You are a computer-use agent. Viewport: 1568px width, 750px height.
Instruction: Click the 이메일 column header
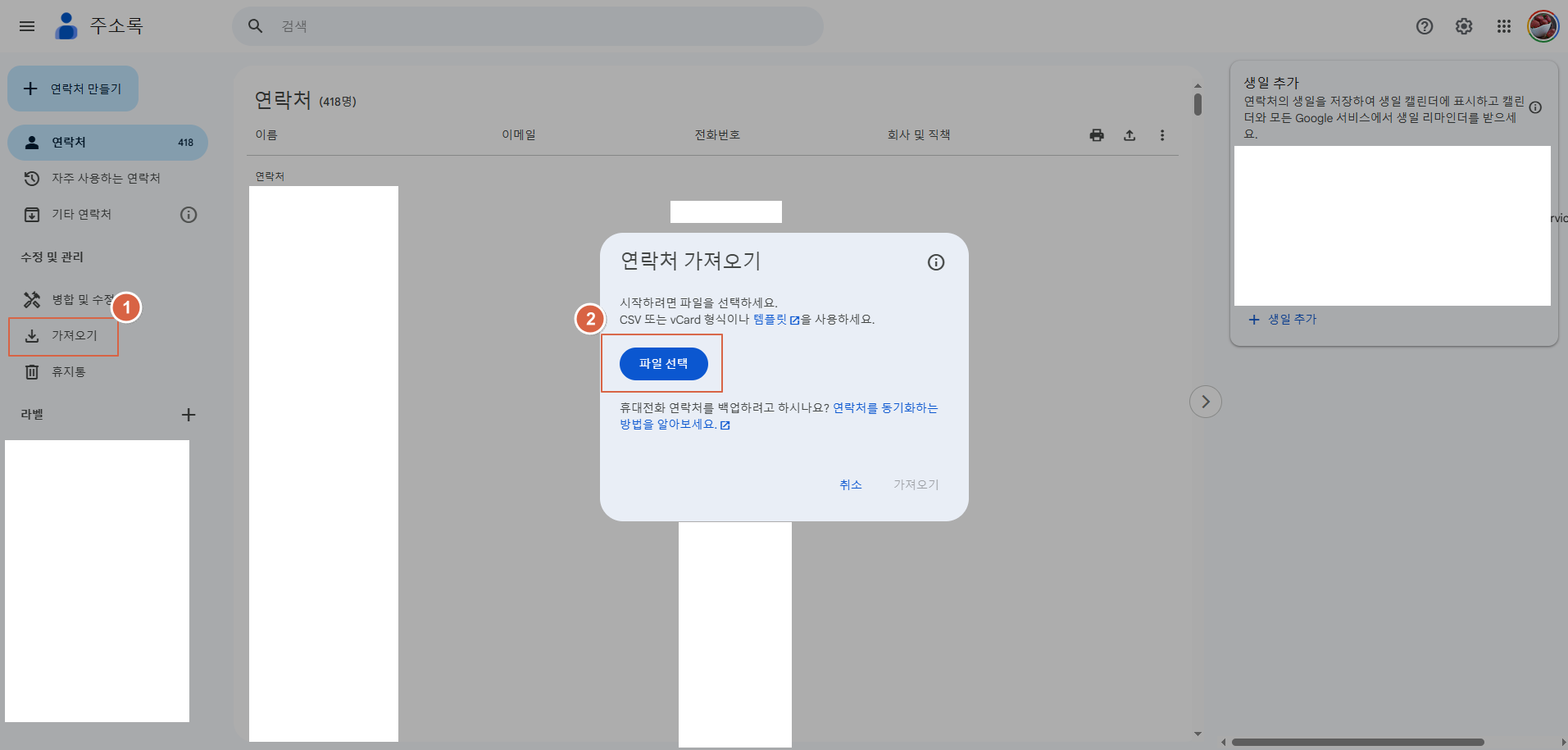519,135
